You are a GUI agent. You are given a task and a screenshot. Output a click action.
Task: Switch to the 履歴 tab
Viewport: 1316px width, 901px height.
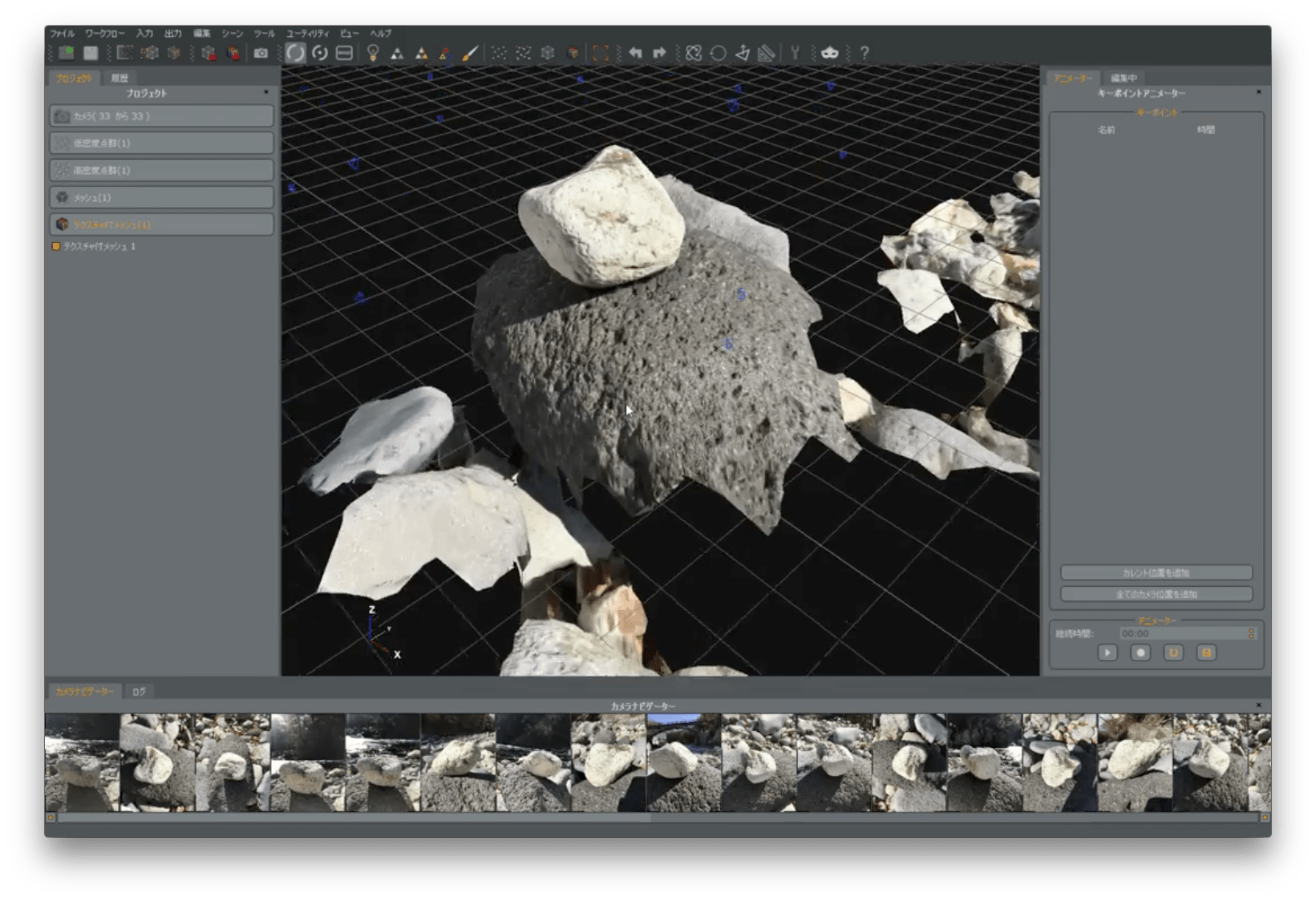pyautogui.click(x=119, y=78)
